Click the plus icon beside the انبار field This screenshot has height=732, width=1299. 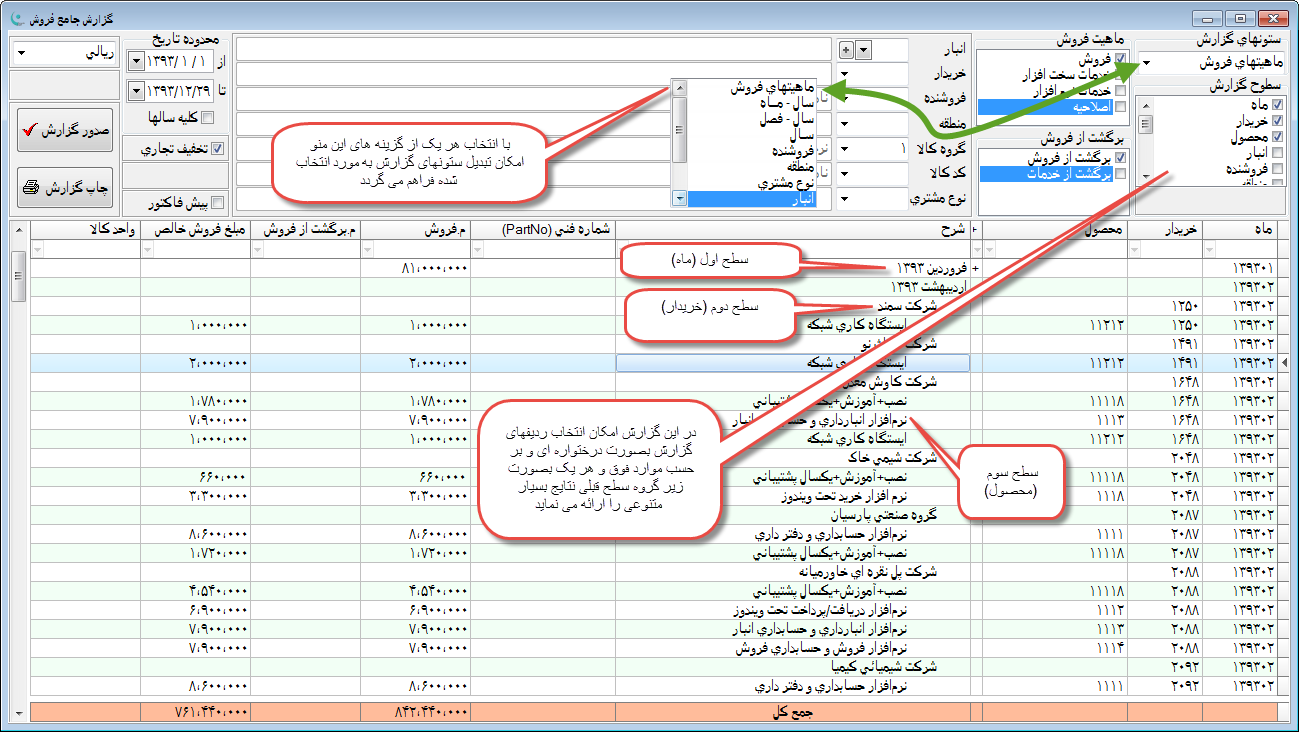pos(846,50)
